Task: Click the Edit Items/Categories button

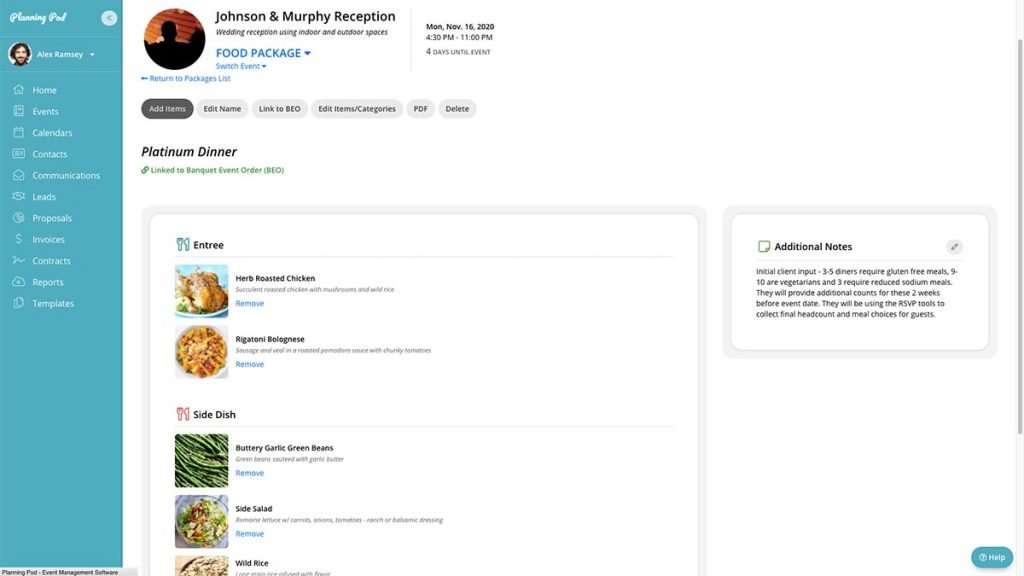Action: coord(357,108)
